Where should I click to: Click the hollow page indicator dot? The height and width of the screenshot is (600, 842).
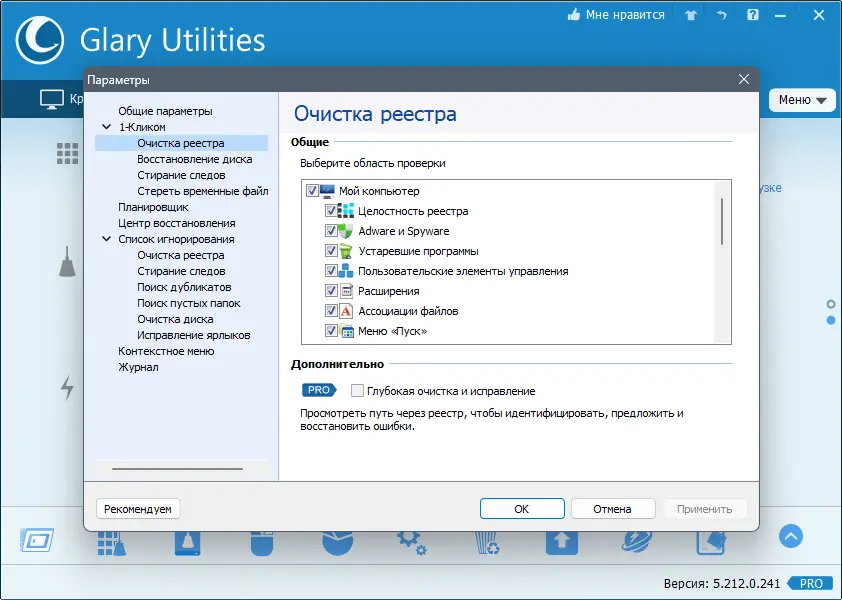point(831,305)
